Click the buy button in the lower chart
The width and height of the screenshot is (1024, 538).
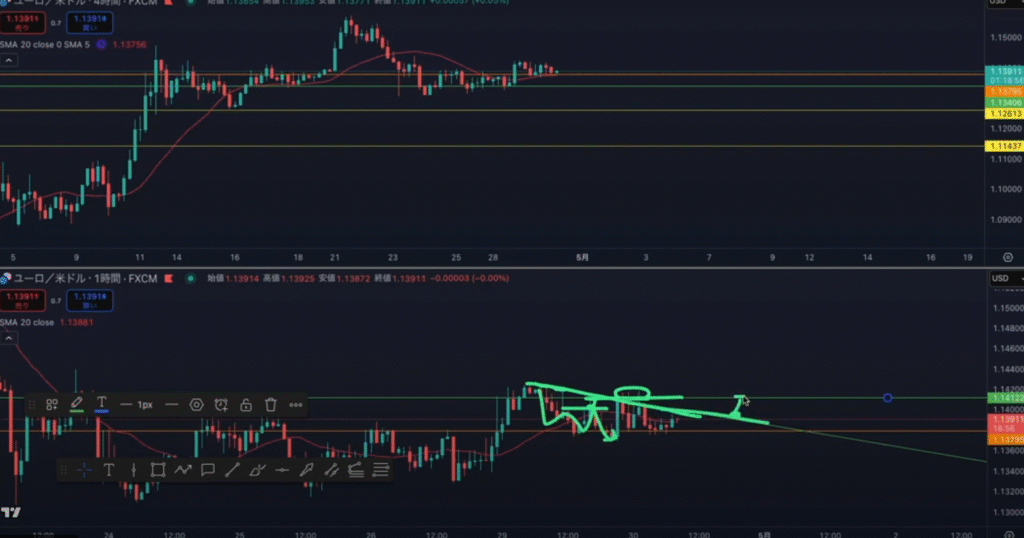pos(89,300)
